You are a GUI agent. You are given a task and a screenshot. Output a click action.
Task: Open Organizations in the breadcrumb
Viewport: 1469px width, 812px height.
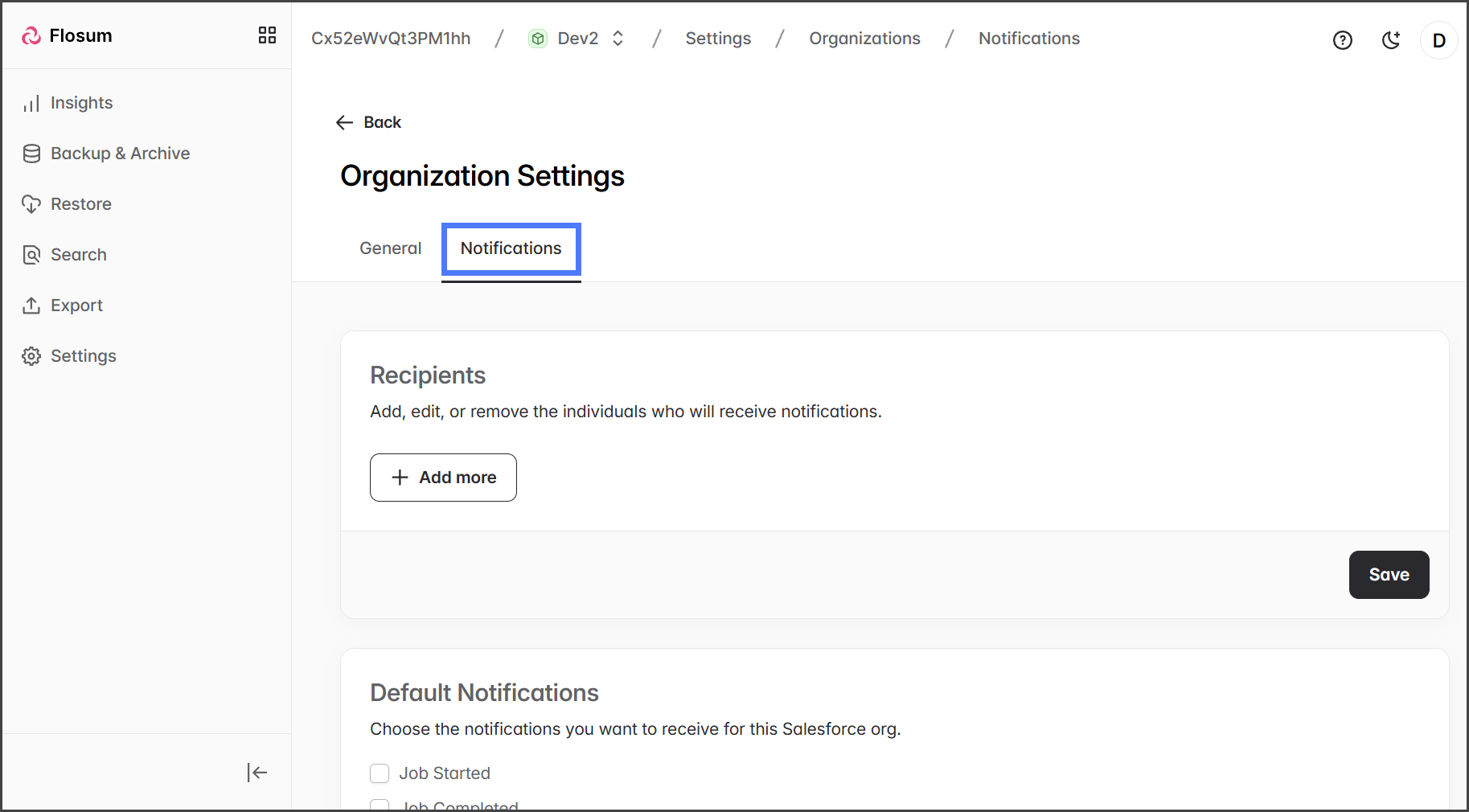864,39
